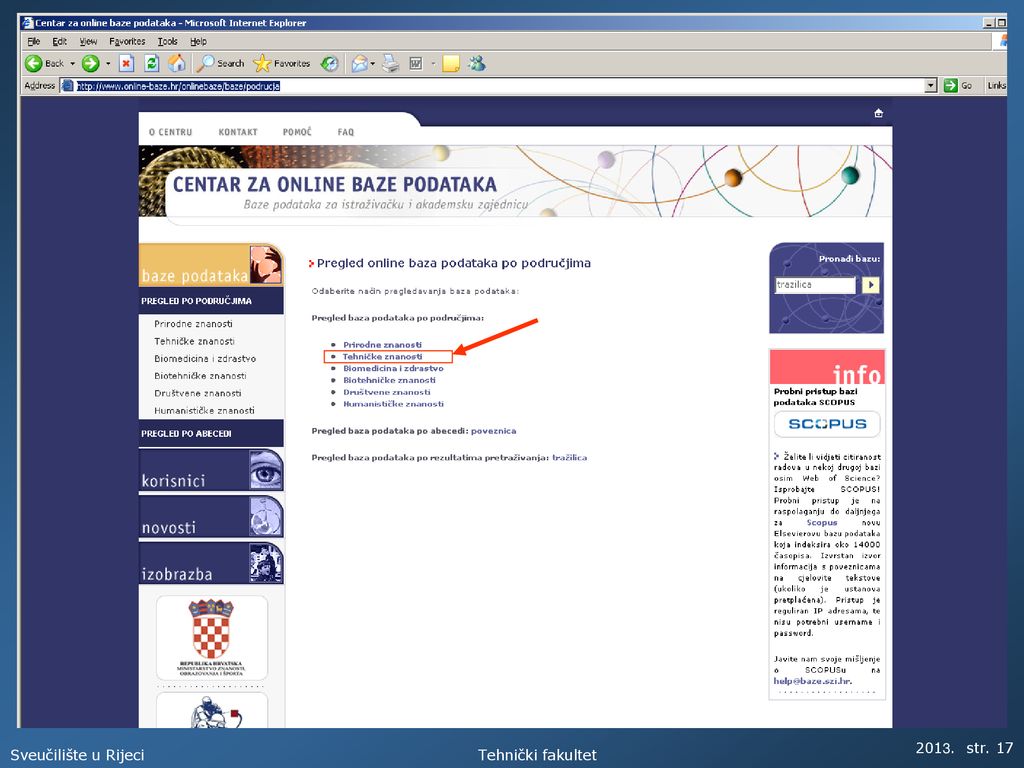Select Tehničke znanosti in the sidebar
The image size is (1024, 768).
(194, 341)
